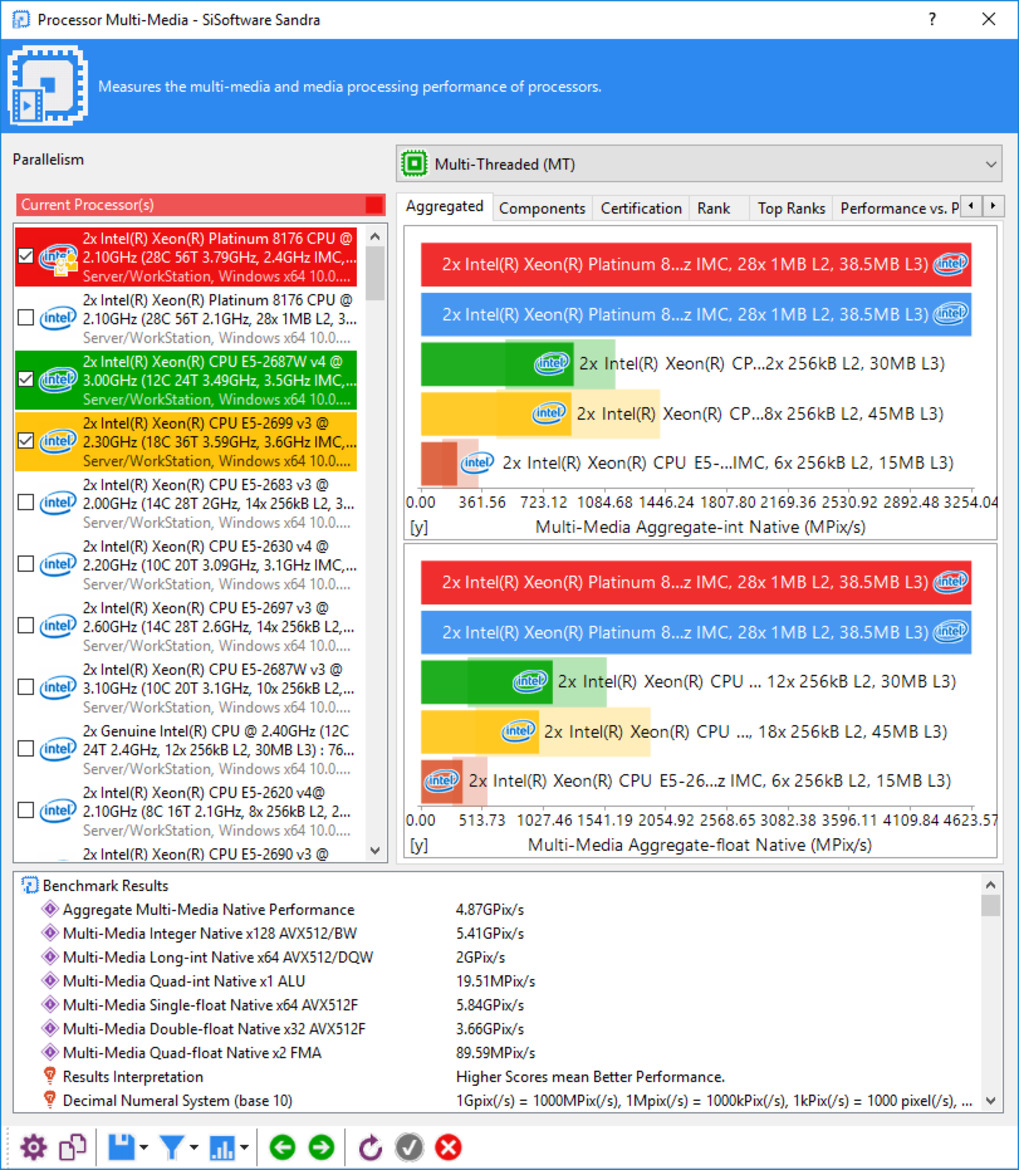Check the Xeon E5-2620 v4 checkbox

point(26,810)
